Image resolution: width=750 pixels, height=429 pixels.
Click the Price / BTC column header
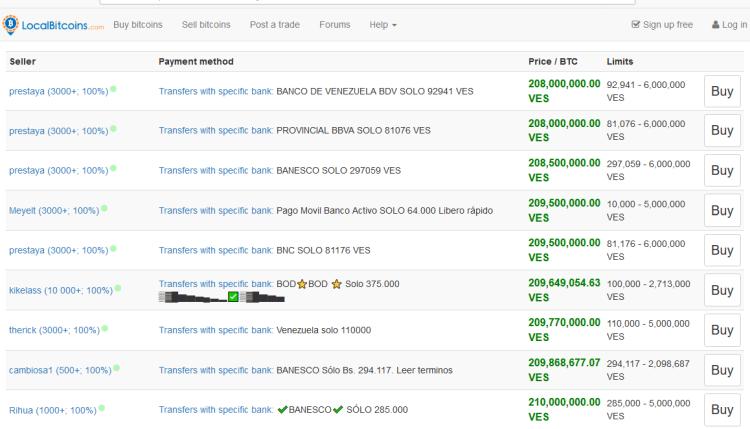(x=553, y=62)
